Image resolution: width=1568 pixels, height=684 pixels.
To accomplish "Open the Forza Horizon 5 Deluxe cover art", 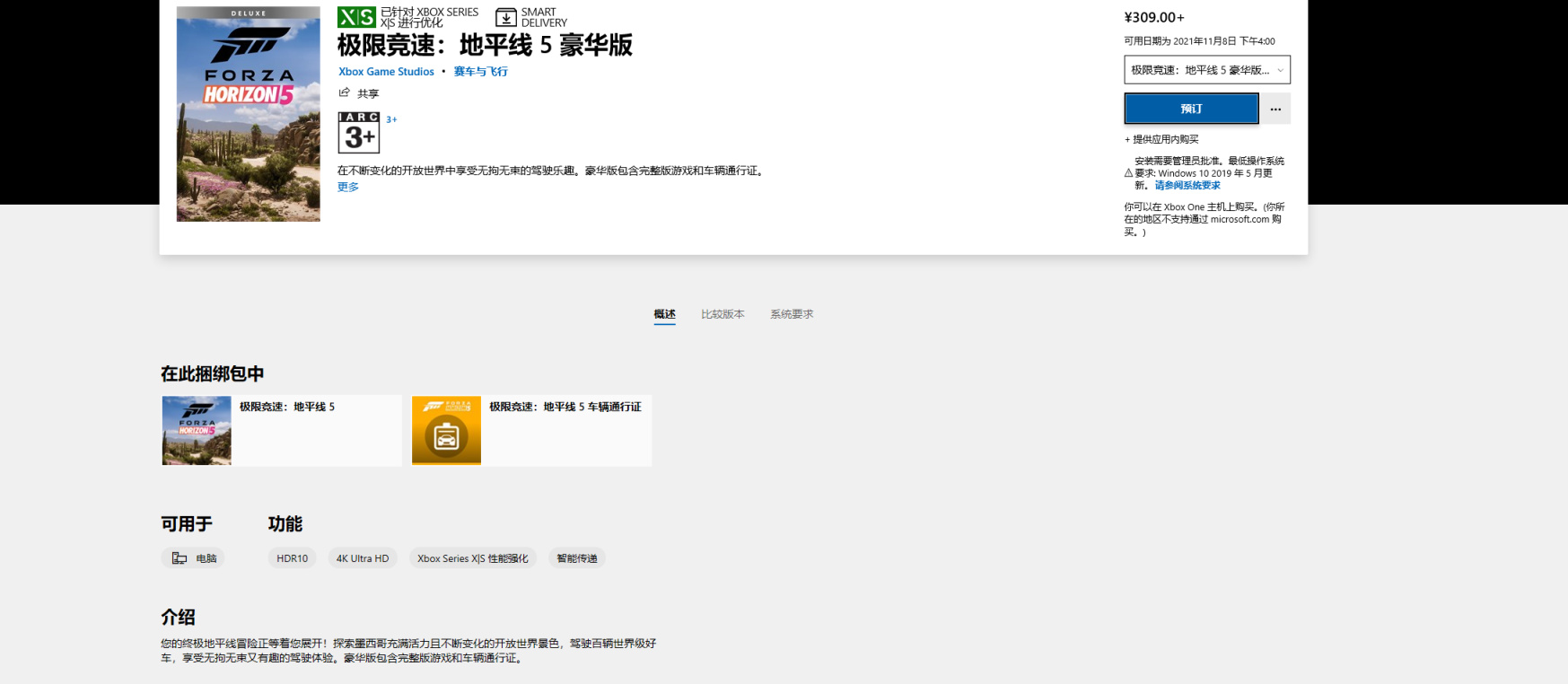I will point(249,114).
